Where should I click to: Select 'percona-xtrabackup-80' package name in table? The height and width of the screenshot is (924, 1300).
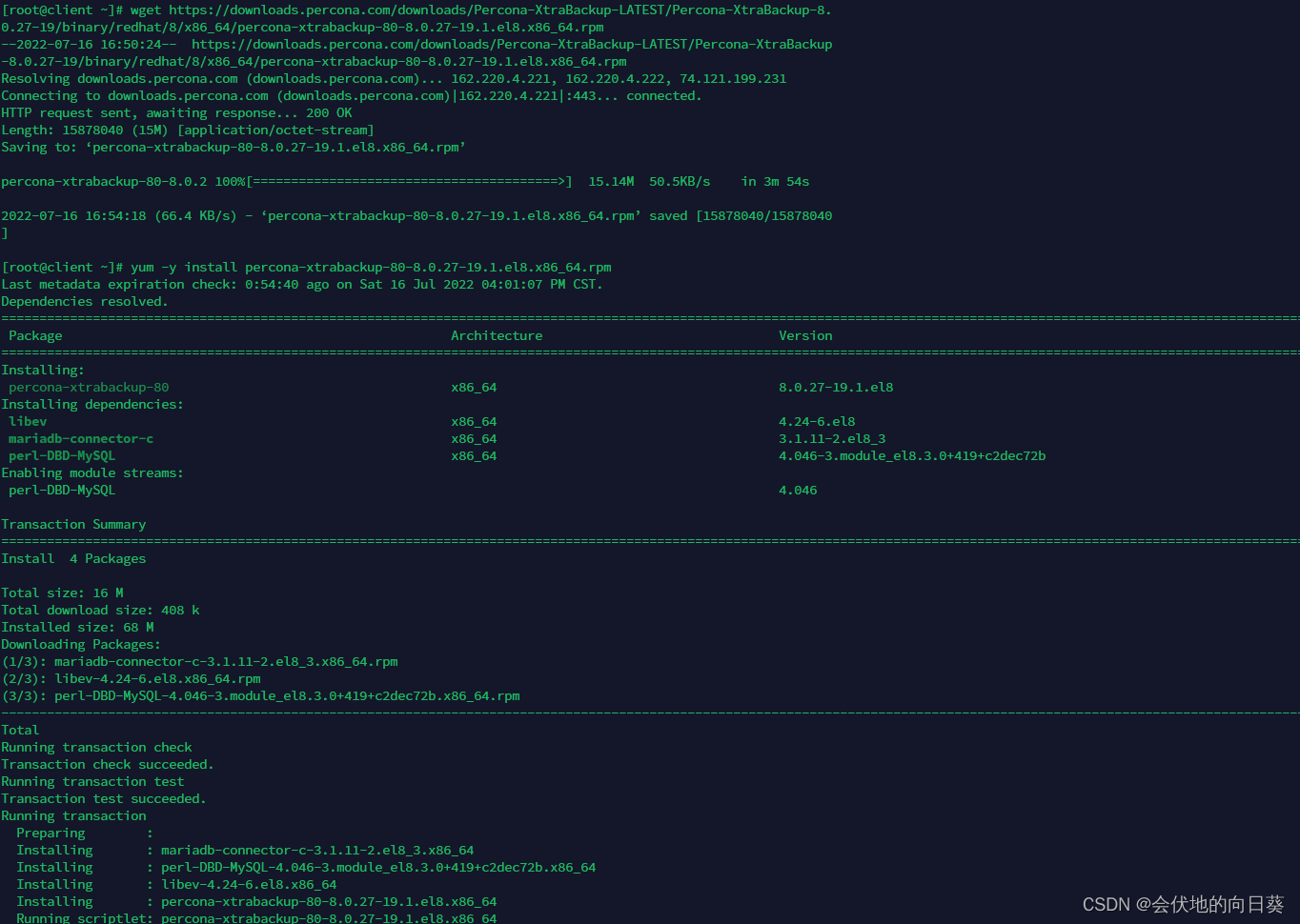(89, 388)
